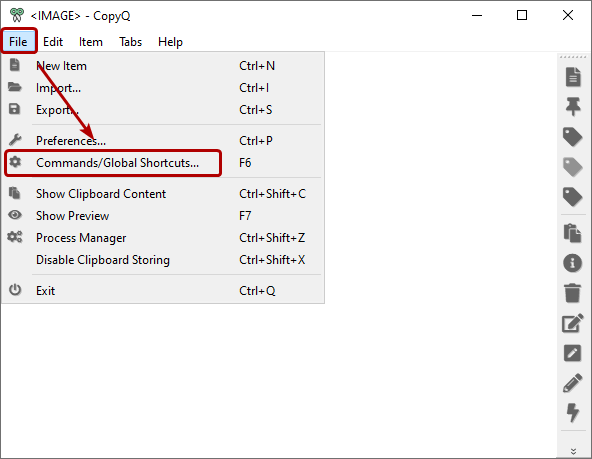Click the new item document icon in the sidebar toolbar
The height and width of the screenshot is (459, 592).
[573, 77]
